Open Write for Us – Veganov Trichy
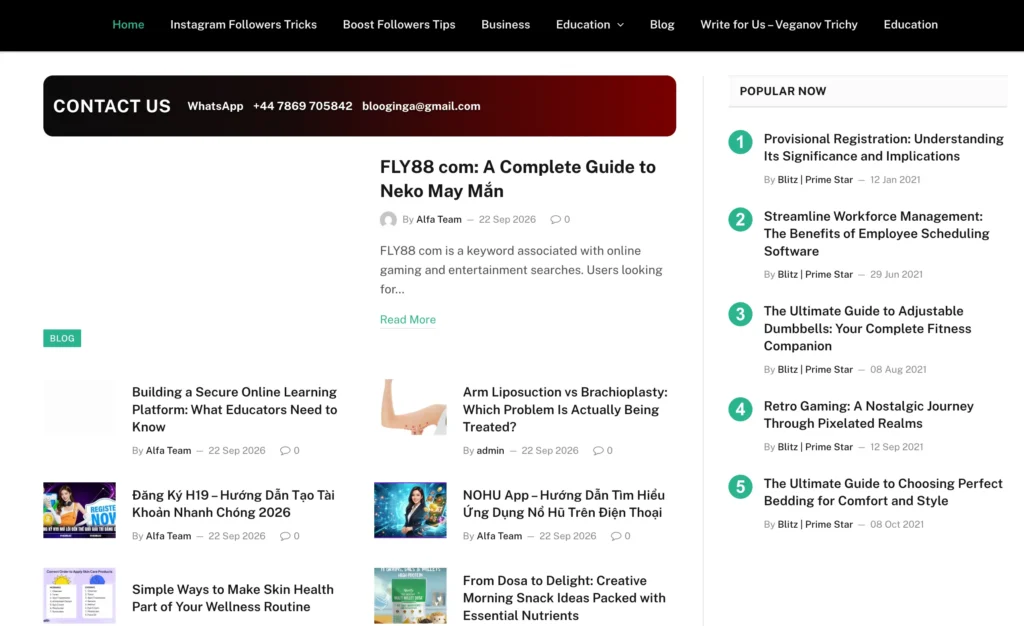Image resolution: width=1024 pixels, height=626 pixels. point(778,25)
